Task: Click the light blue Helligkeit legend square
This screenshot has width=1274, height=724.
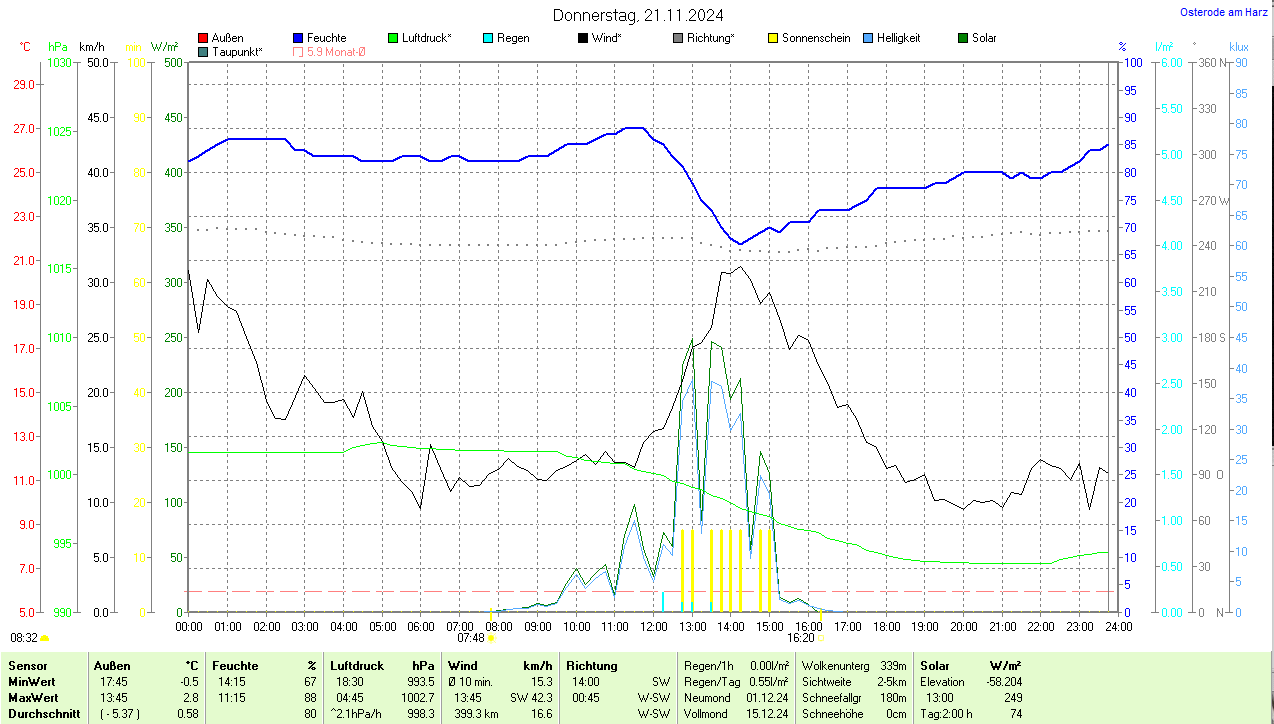Action: (x=867, y=38)
